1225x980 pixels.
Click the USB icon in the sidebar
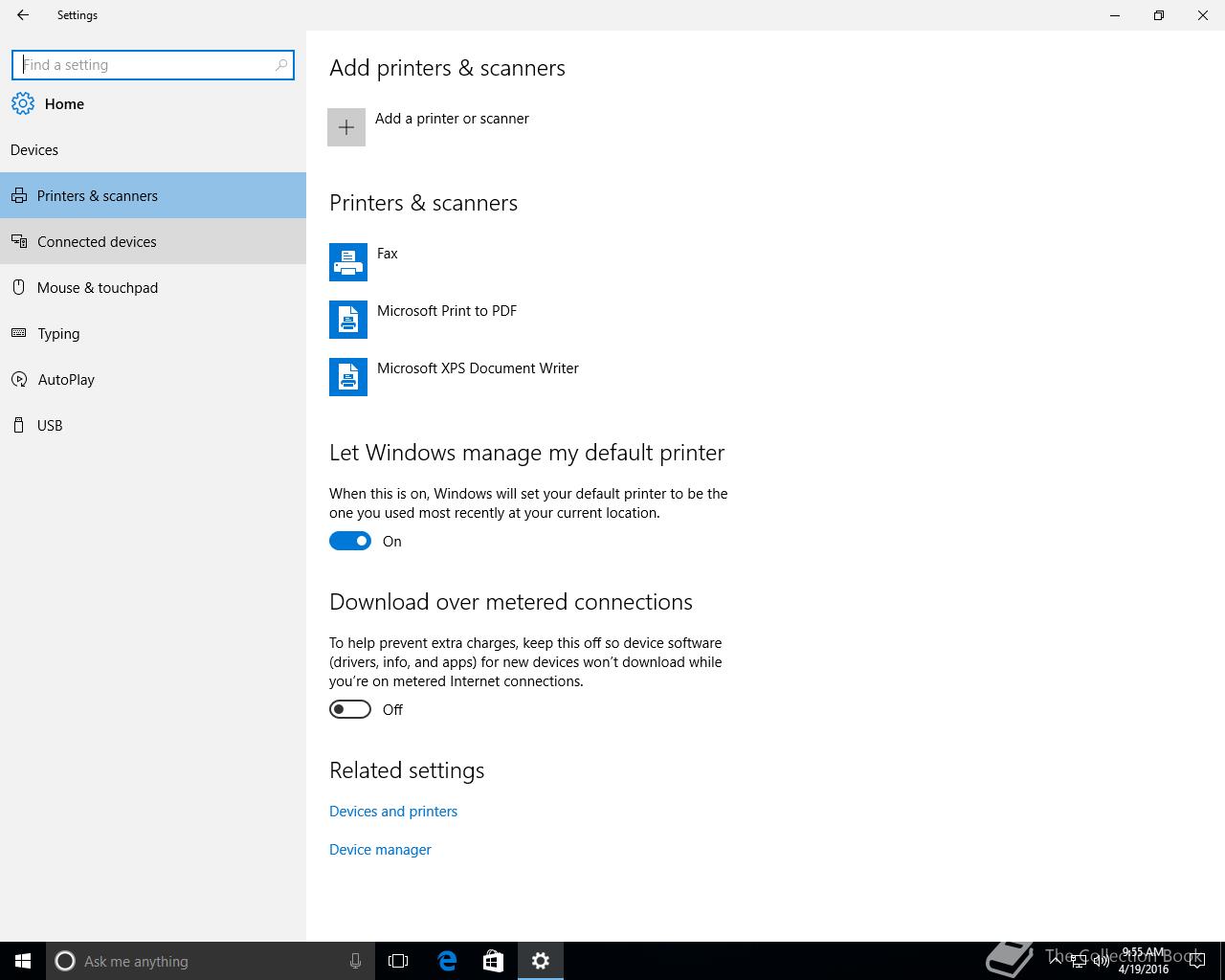coord(18,425)
